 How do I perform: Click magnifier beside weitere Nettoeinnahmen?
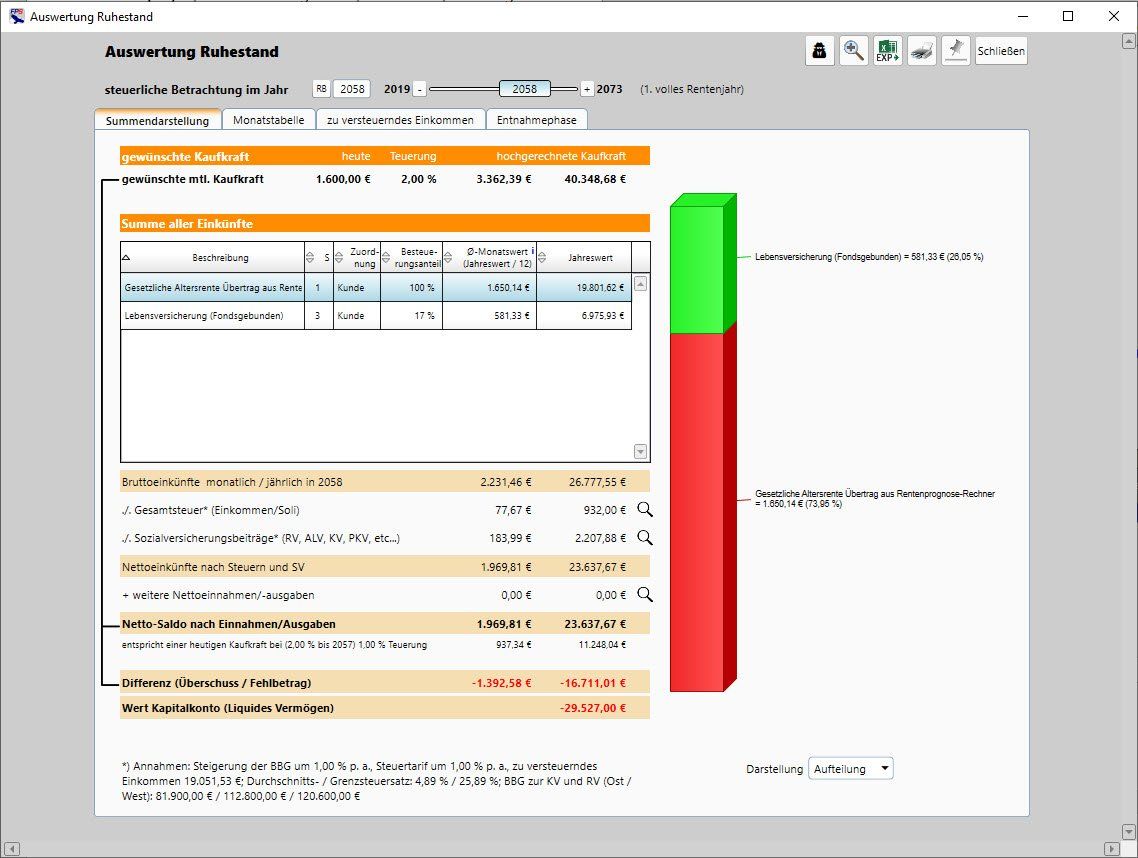645,594
